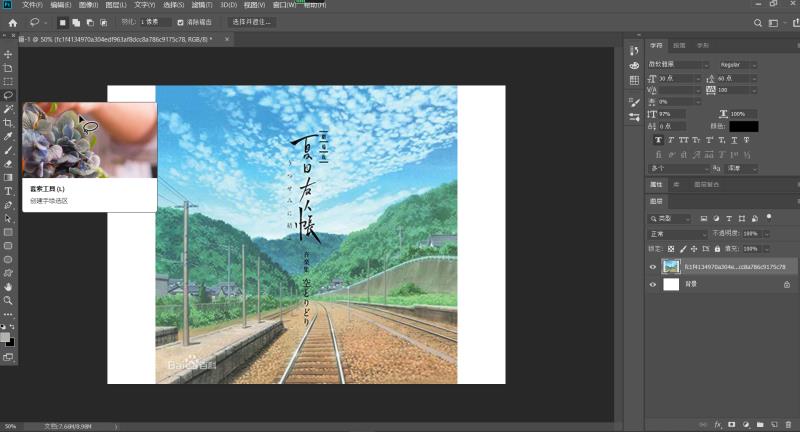Select the Brush tool

(x=8, y=150)
